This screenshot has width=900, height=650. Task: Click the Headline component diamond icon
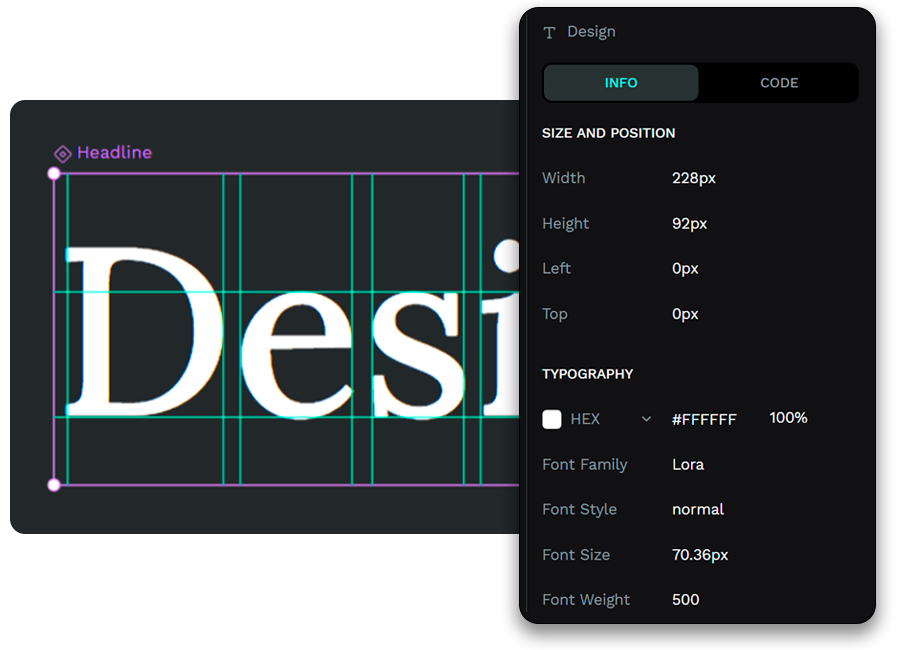click(62, 153)
